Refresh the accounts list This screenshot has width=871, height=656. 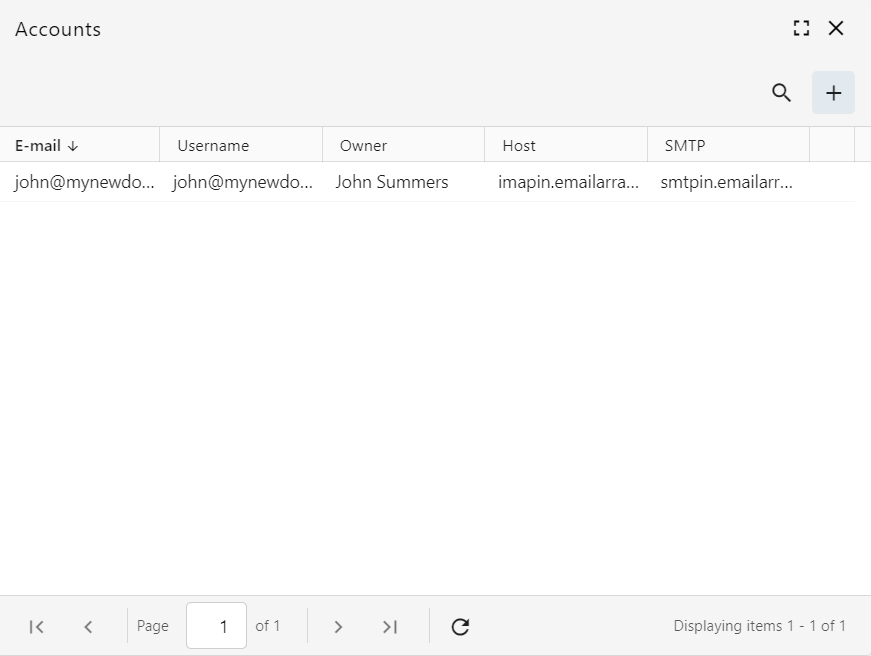tap(459, 626)
